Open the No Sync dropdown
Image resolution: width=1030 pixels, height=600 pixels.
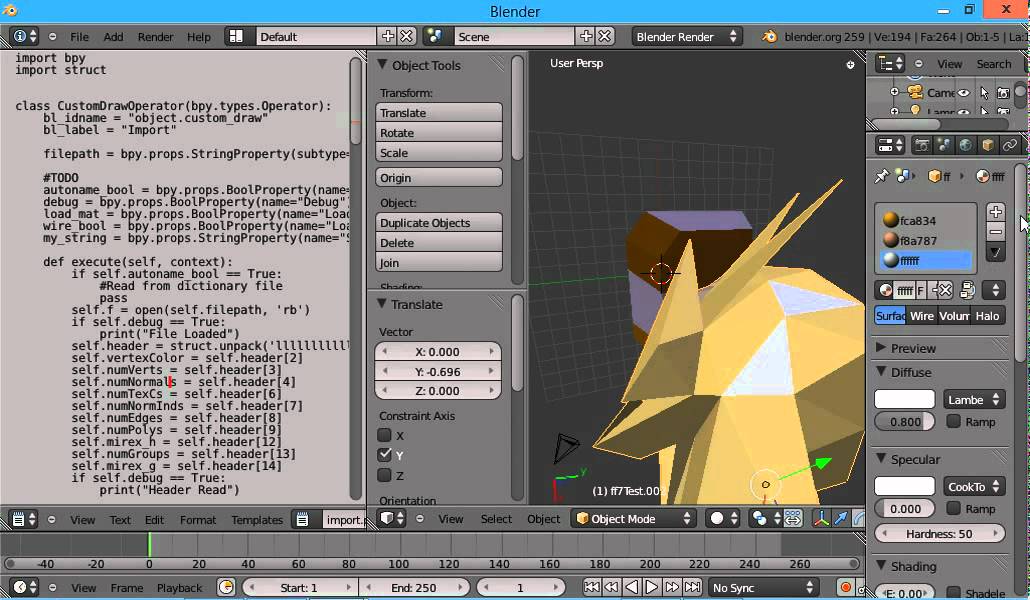(x=763, y=587)
